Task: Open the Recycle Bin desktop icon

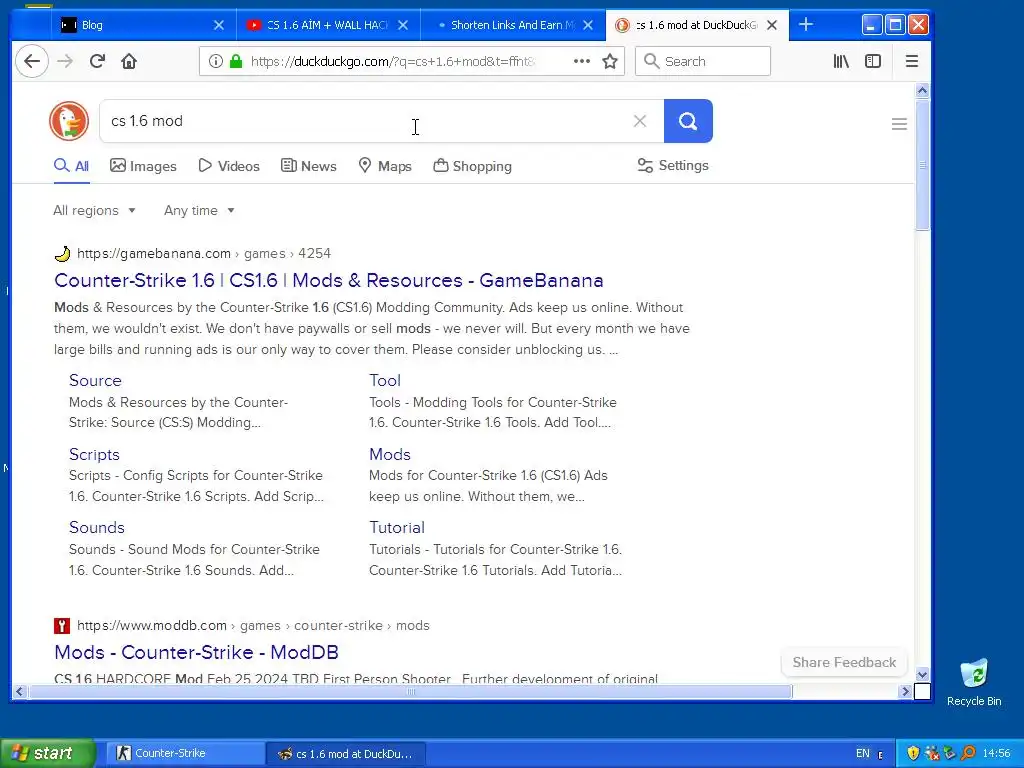Action: (974, 682)
